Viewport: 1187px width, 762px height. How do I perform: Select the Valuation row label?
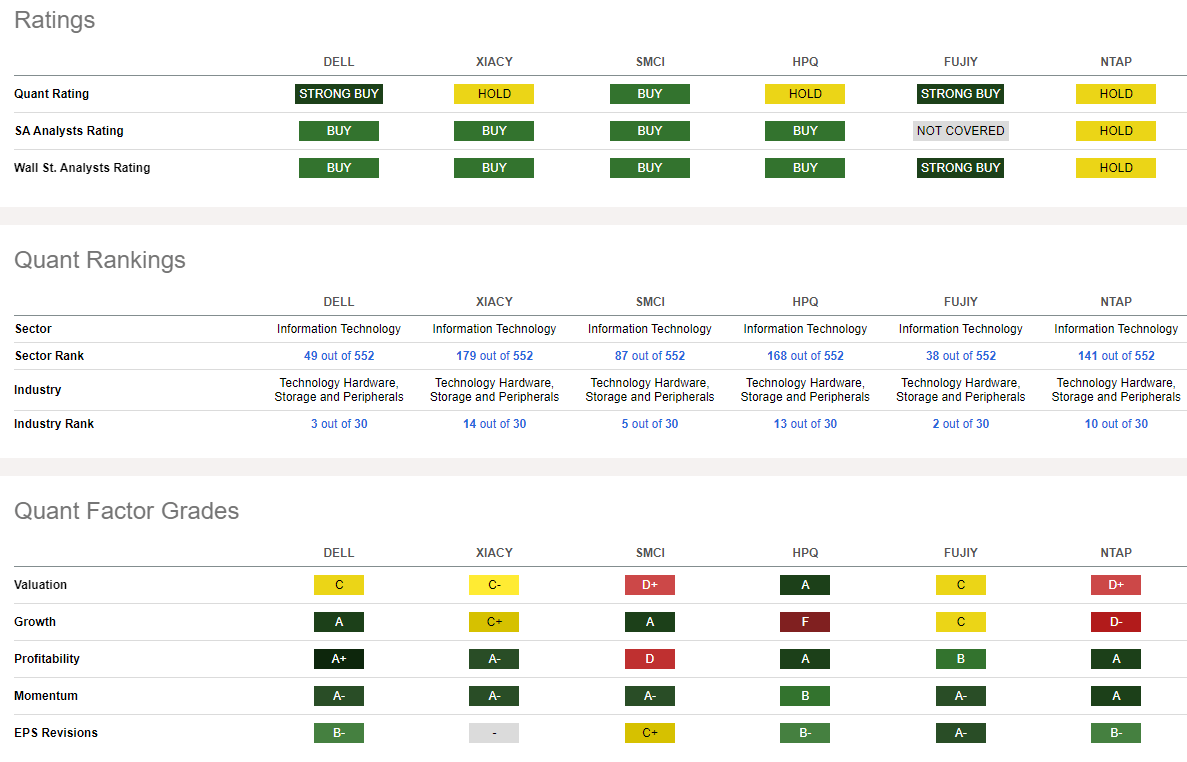[40, 585]
